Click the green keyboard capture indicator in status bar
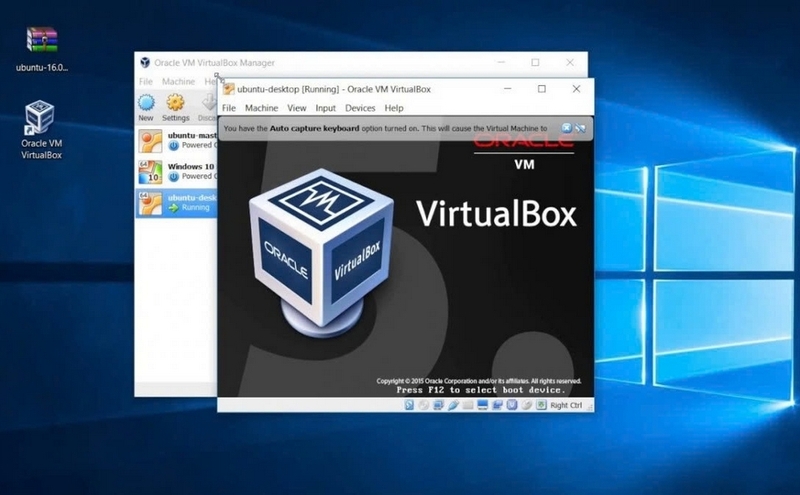The image size is (800, 495). [x=541, y=405]
